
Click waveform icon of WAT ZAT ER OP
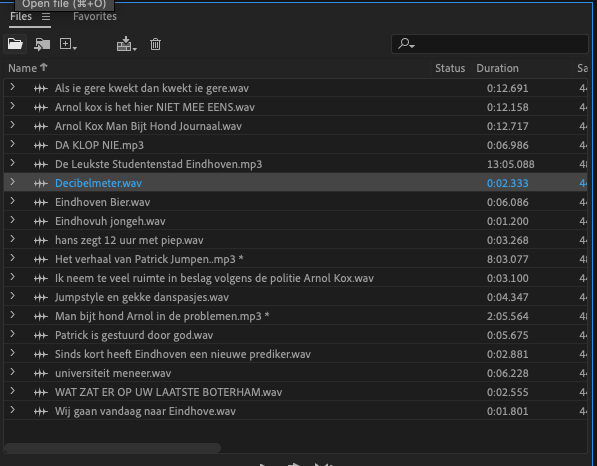[x=41, y=393]
